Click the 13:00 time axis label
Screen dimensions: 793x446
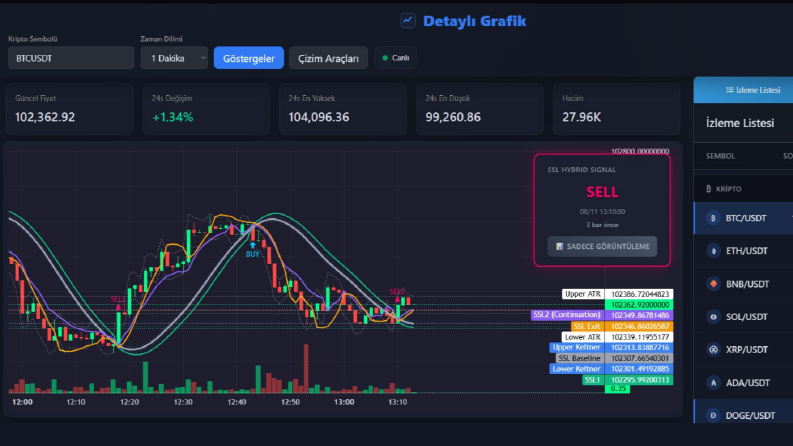[344, 402]
